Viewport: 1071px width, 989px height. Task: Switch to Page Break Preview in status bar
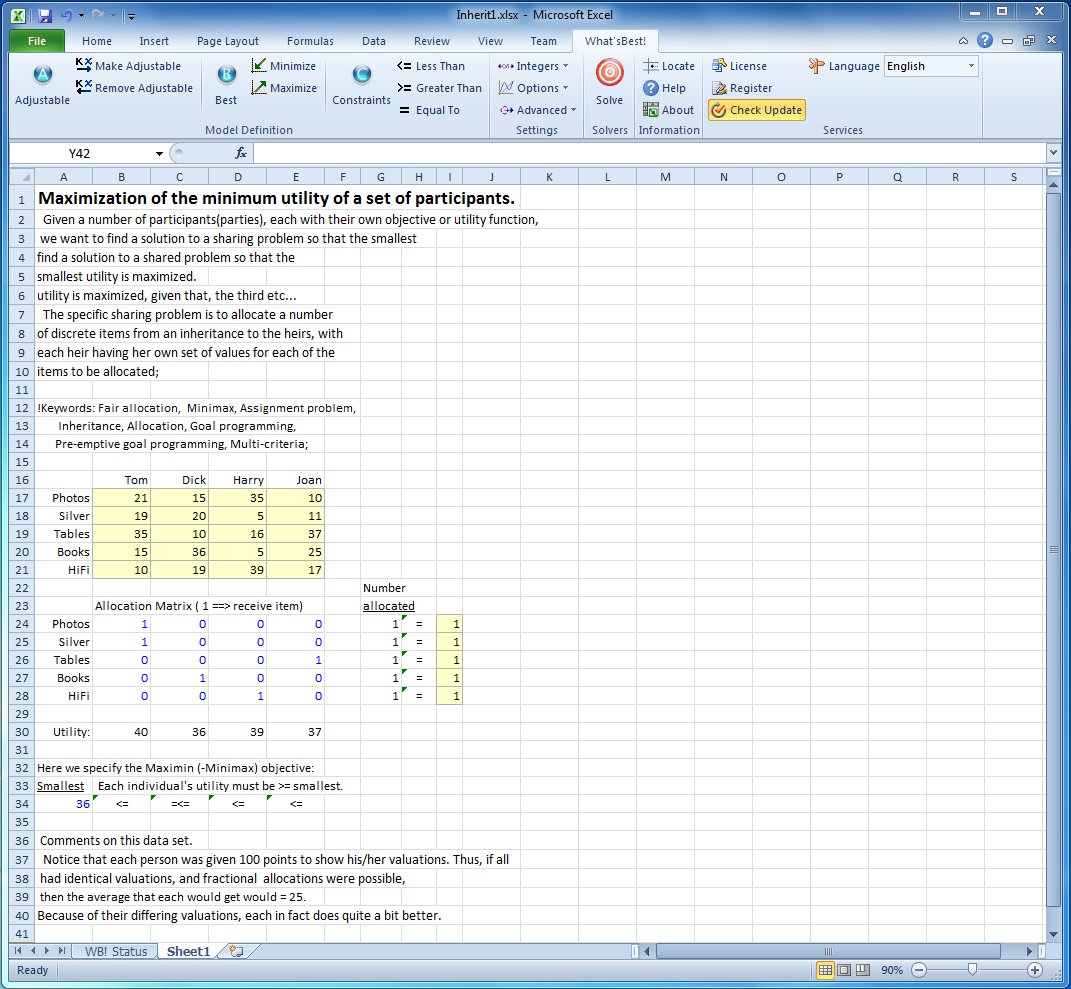point(863,970)
